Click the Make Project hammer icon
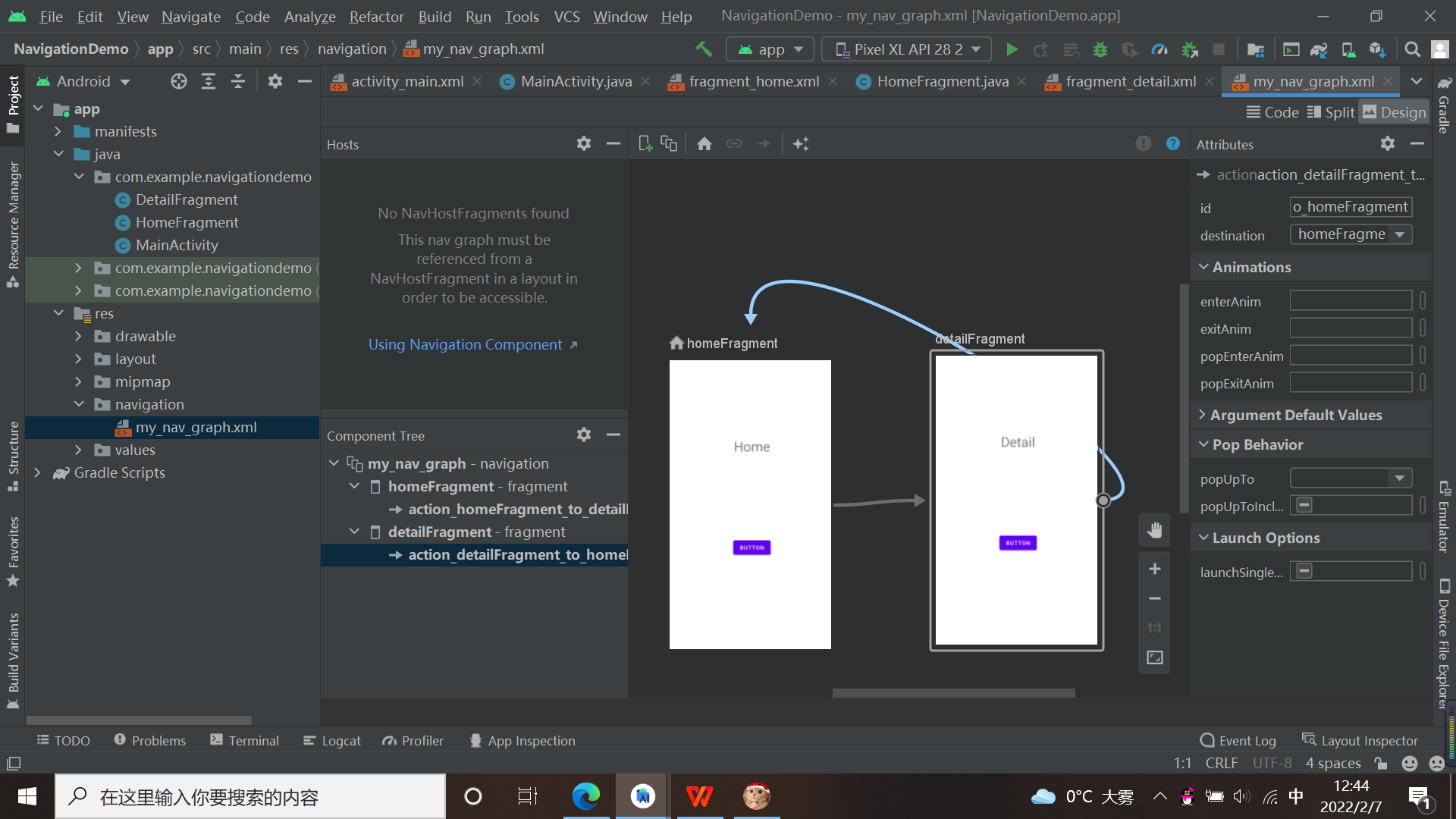The width and height of the screenshot is (1456, 819). [704, 49]
